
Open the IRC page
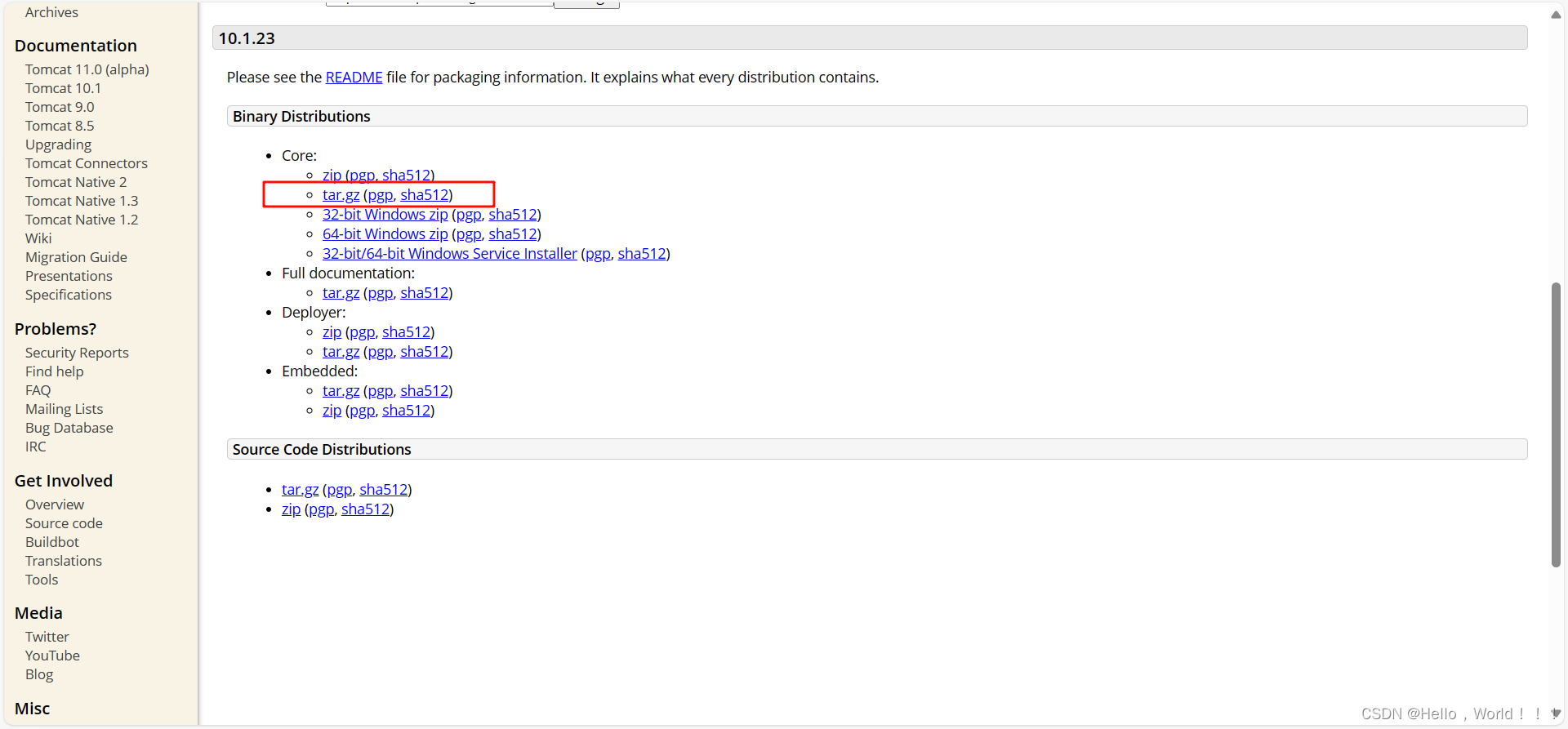36,447
